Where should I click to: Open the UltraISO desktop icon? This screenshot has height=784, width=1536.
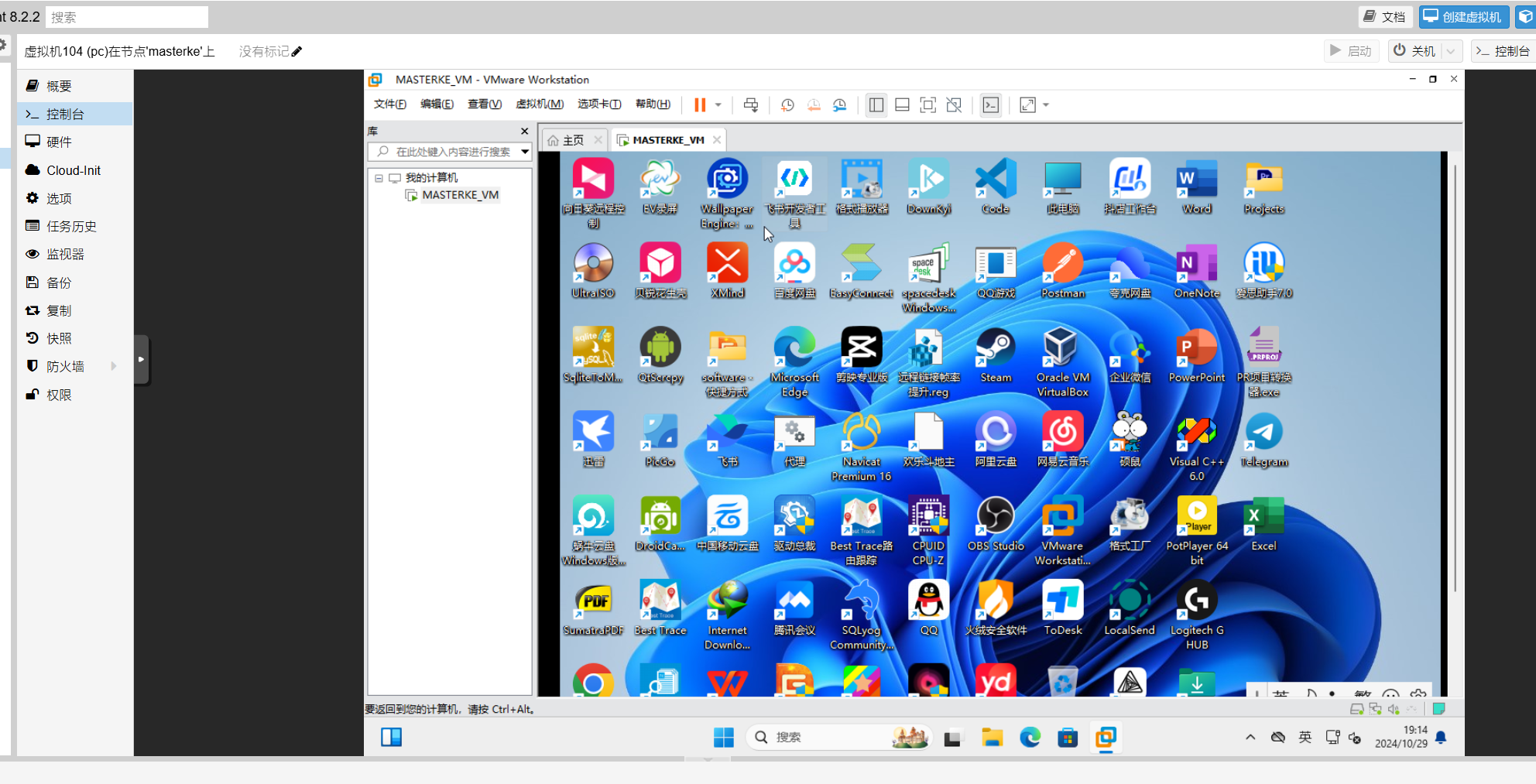point(593,271)
